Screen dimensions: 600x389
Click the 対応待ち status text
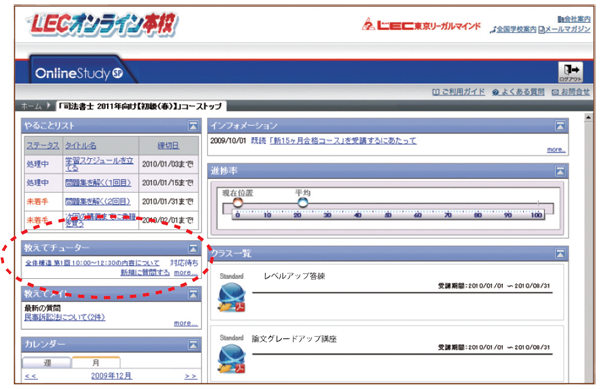[x=184, y=263]
